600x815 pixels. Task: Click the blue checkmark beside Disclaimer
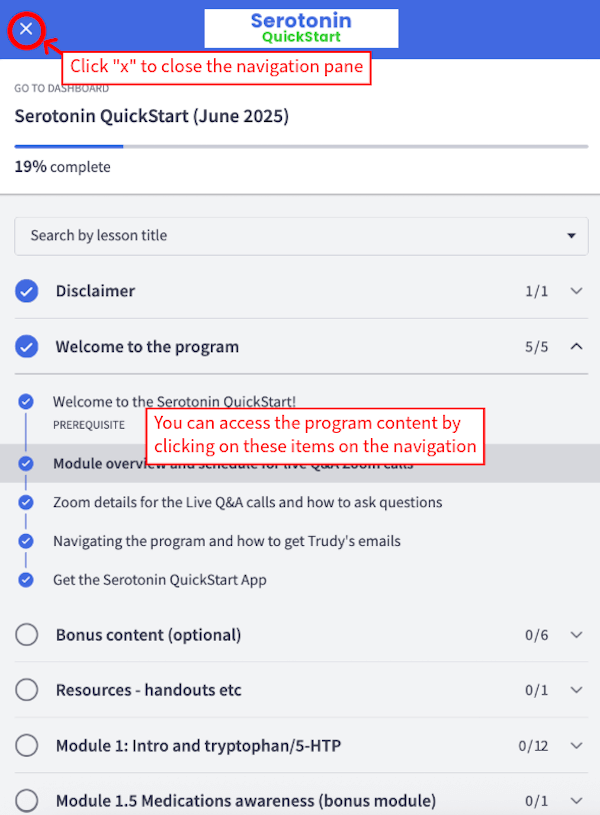click(x=27, y=291)
